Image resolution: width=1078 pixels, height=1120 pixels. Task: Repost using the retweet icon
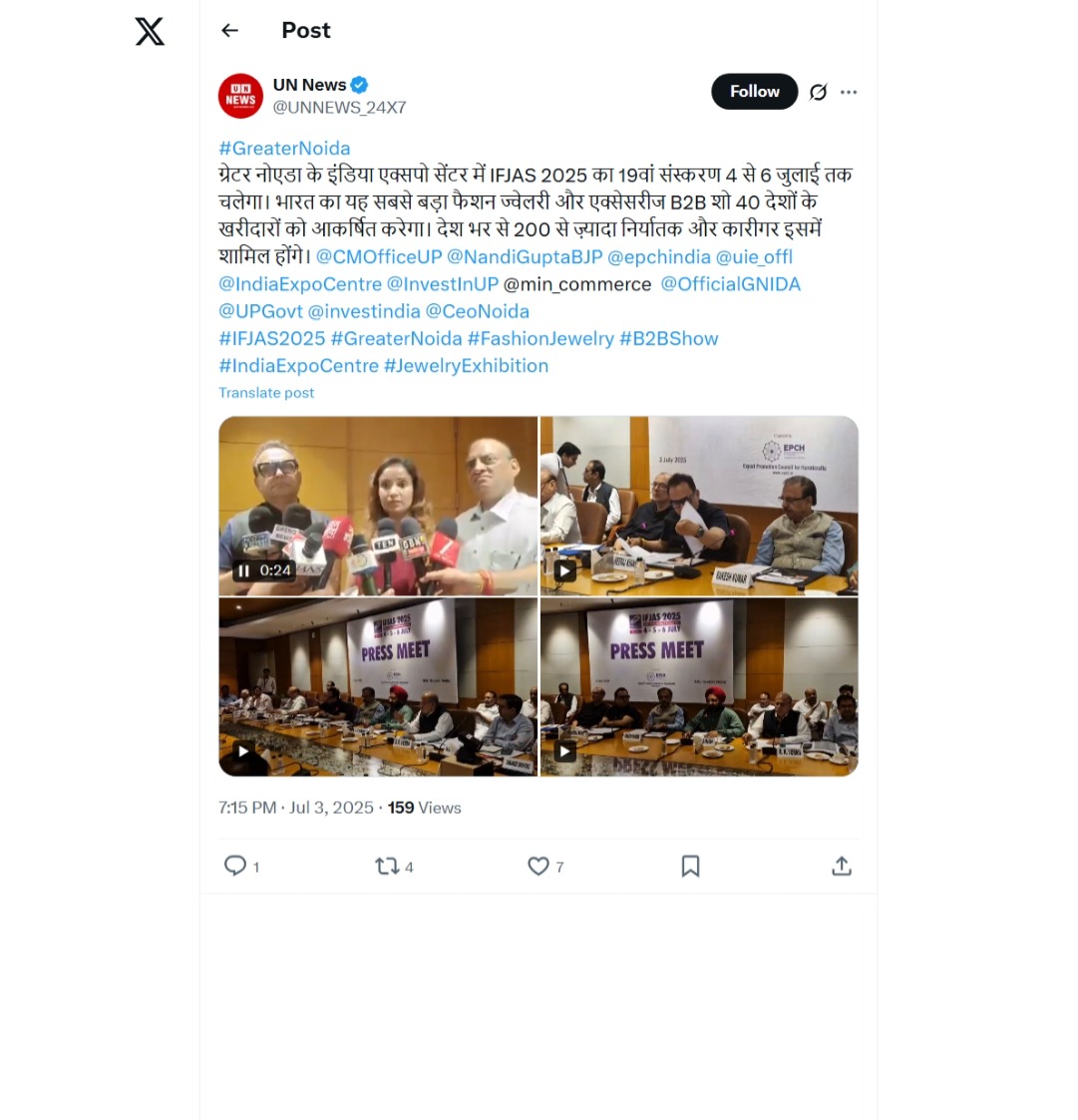coord(387,867)
